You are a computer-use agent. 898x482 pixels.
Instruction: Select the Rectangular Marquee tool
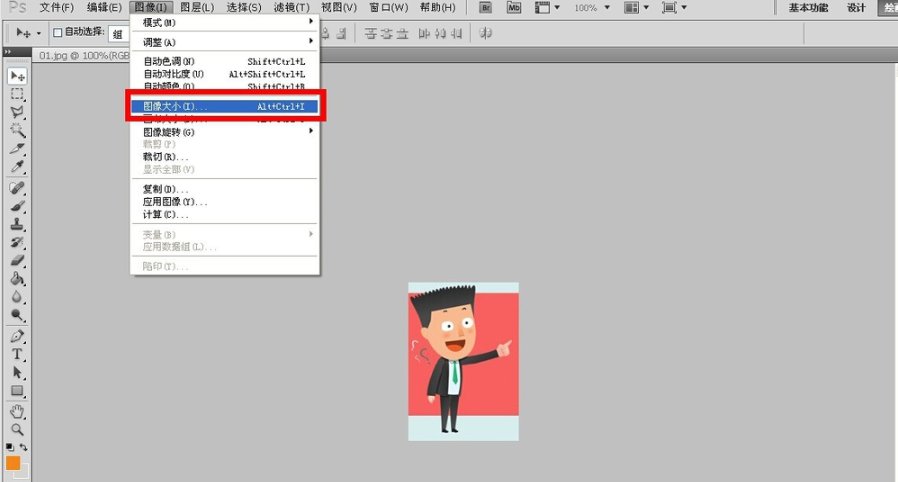click(17, 94)
